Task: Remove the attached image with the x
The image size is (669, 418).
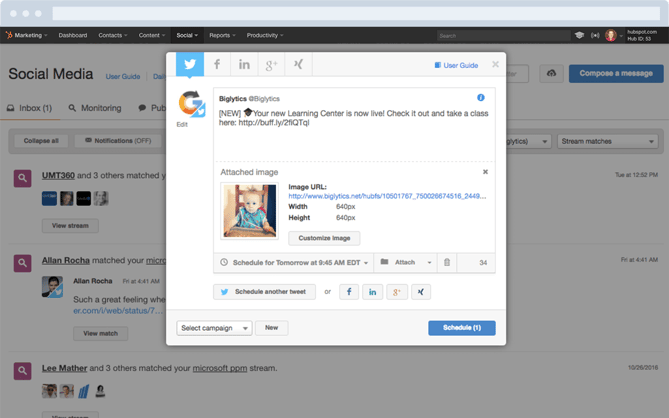Action: [485, 172]
